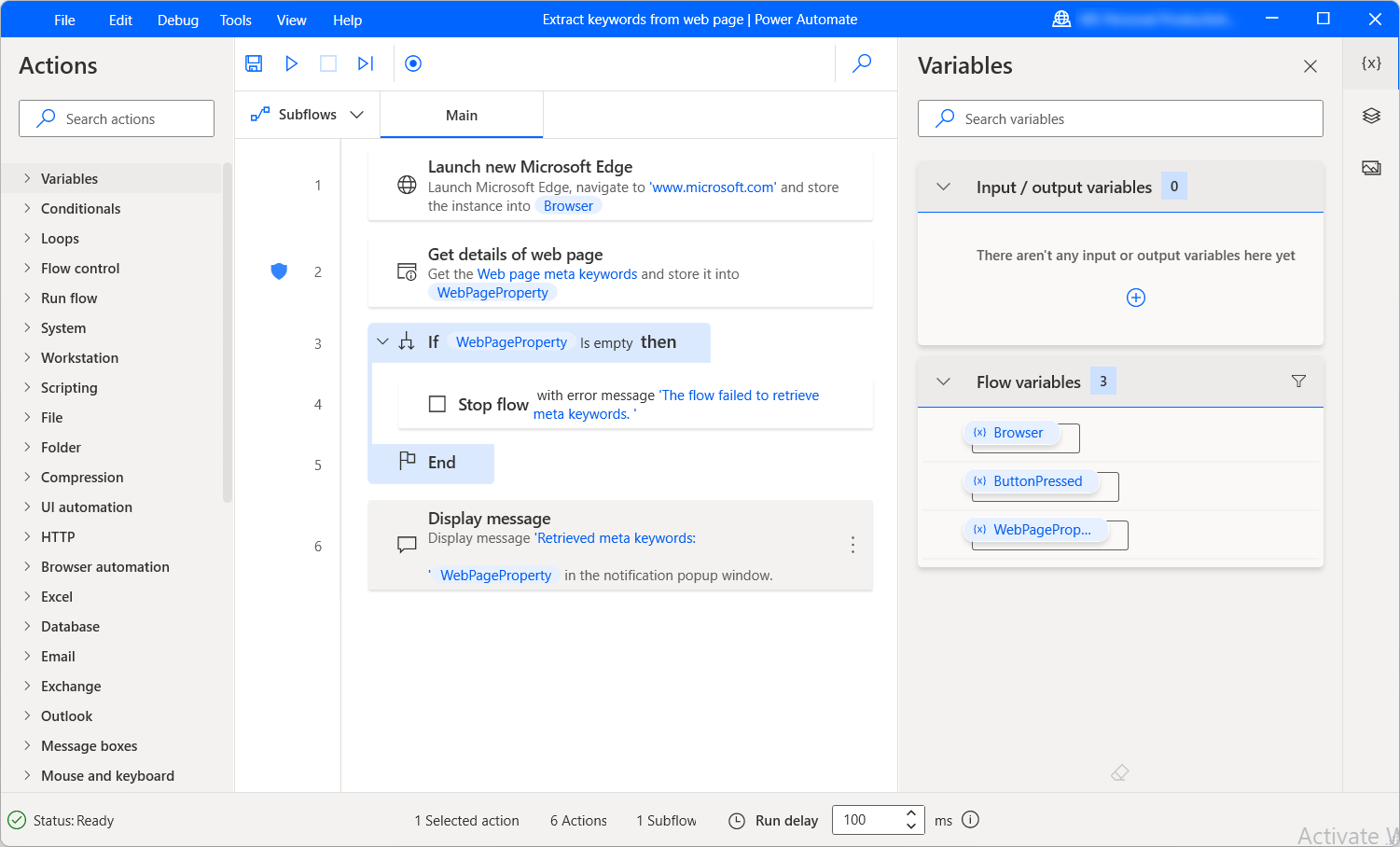Screen dimensions: 1400x847
Task: Open the Subflows dropdown
Action: pyautogui.click(x=307, y=115)
